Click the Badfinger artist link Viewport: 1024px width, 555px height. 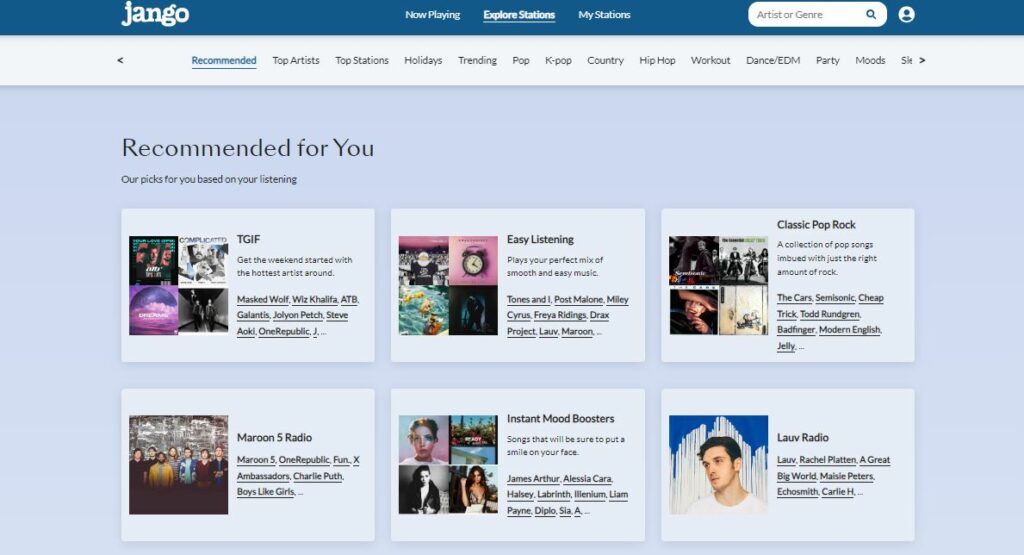(x=796, y=330)
